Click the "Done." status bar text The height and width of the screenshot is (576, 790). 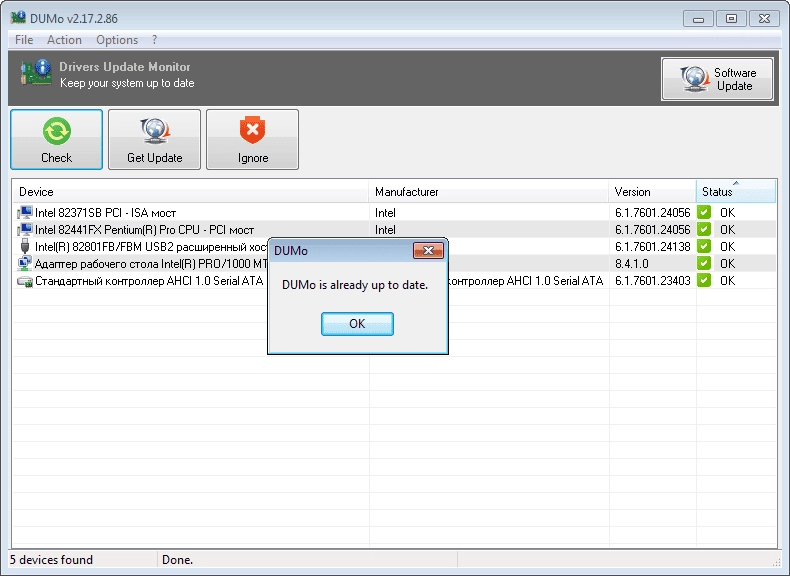177,559
